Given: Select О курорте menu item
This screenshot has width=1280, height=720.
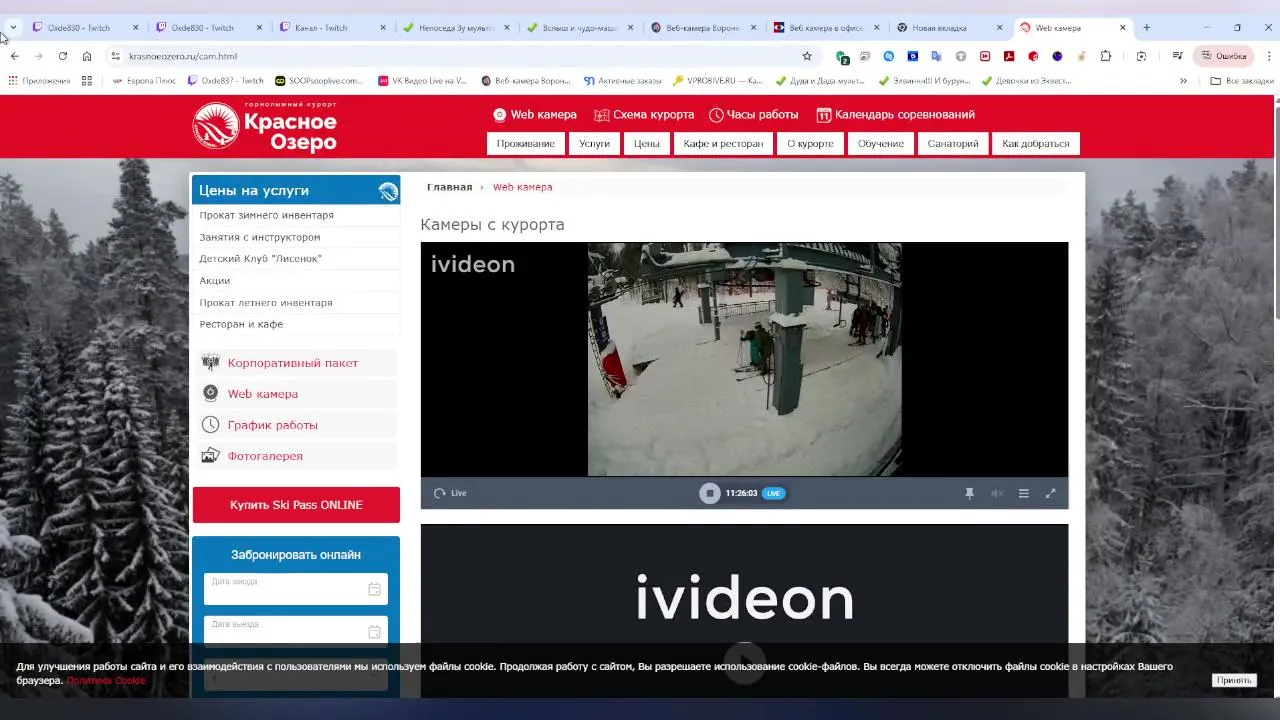Looking at the screenshot, I should [810, 144].
